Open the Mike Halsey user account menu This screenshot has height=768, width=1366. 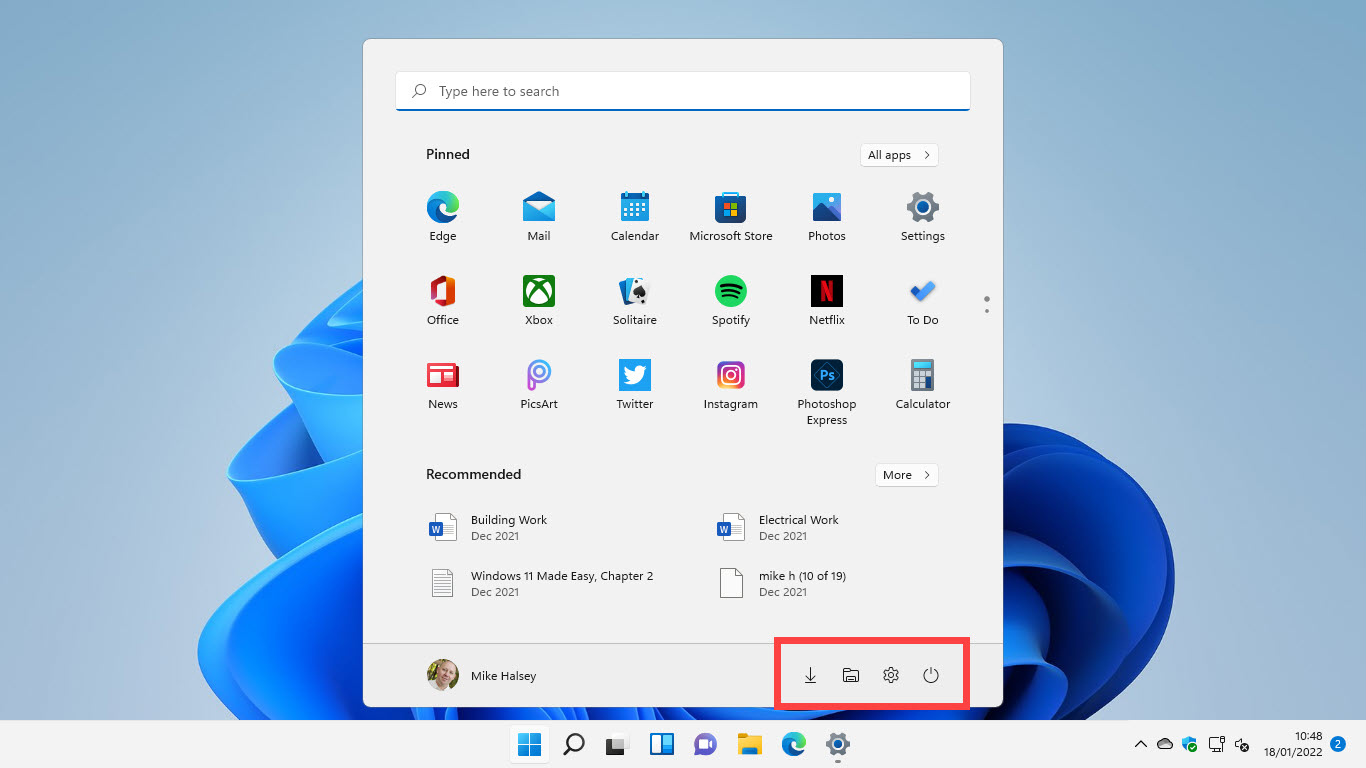[483, 676]
